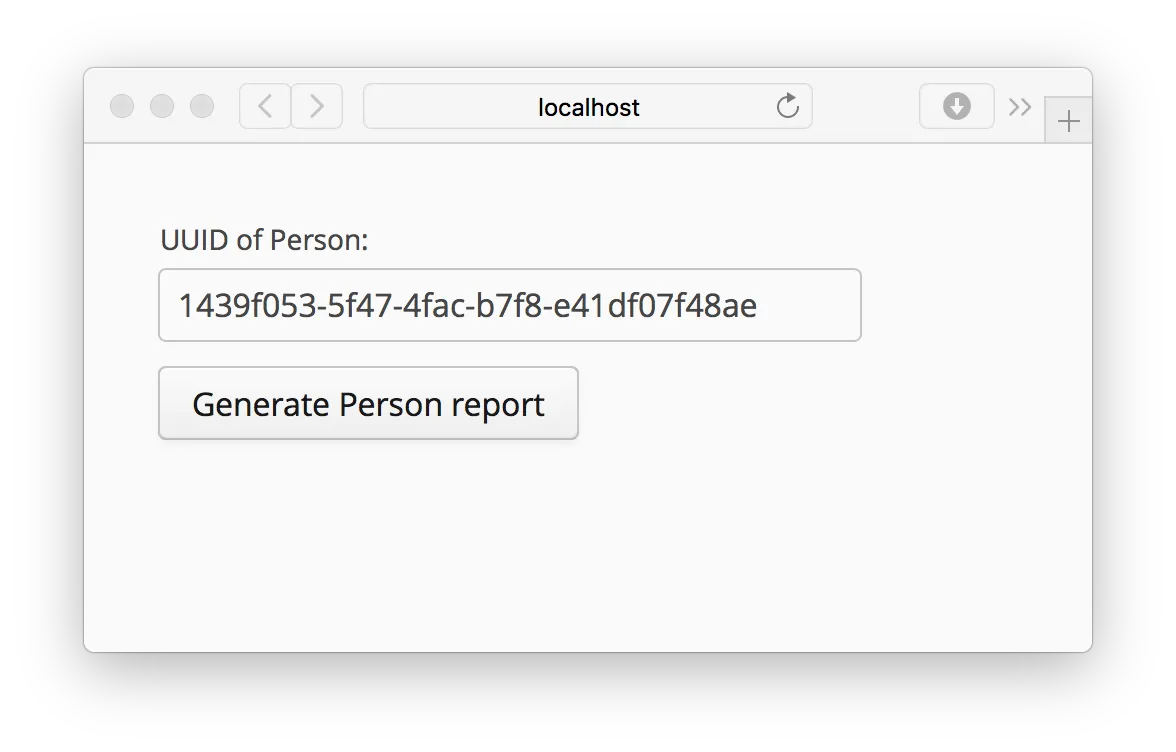Go back with the back arrow
Screen dimensions: 1176x752
pyautogui.click(x=265, y=106)
